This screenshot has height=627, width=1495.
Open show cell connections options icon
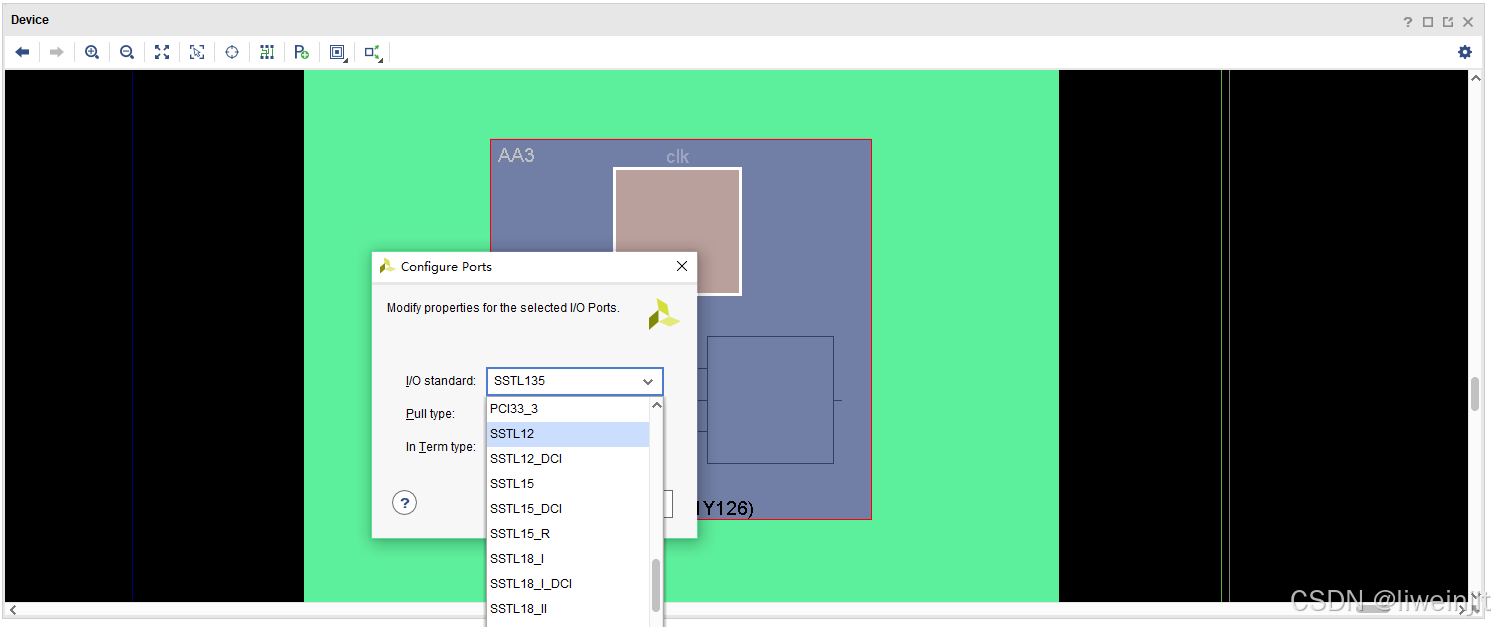click(373, 52)
